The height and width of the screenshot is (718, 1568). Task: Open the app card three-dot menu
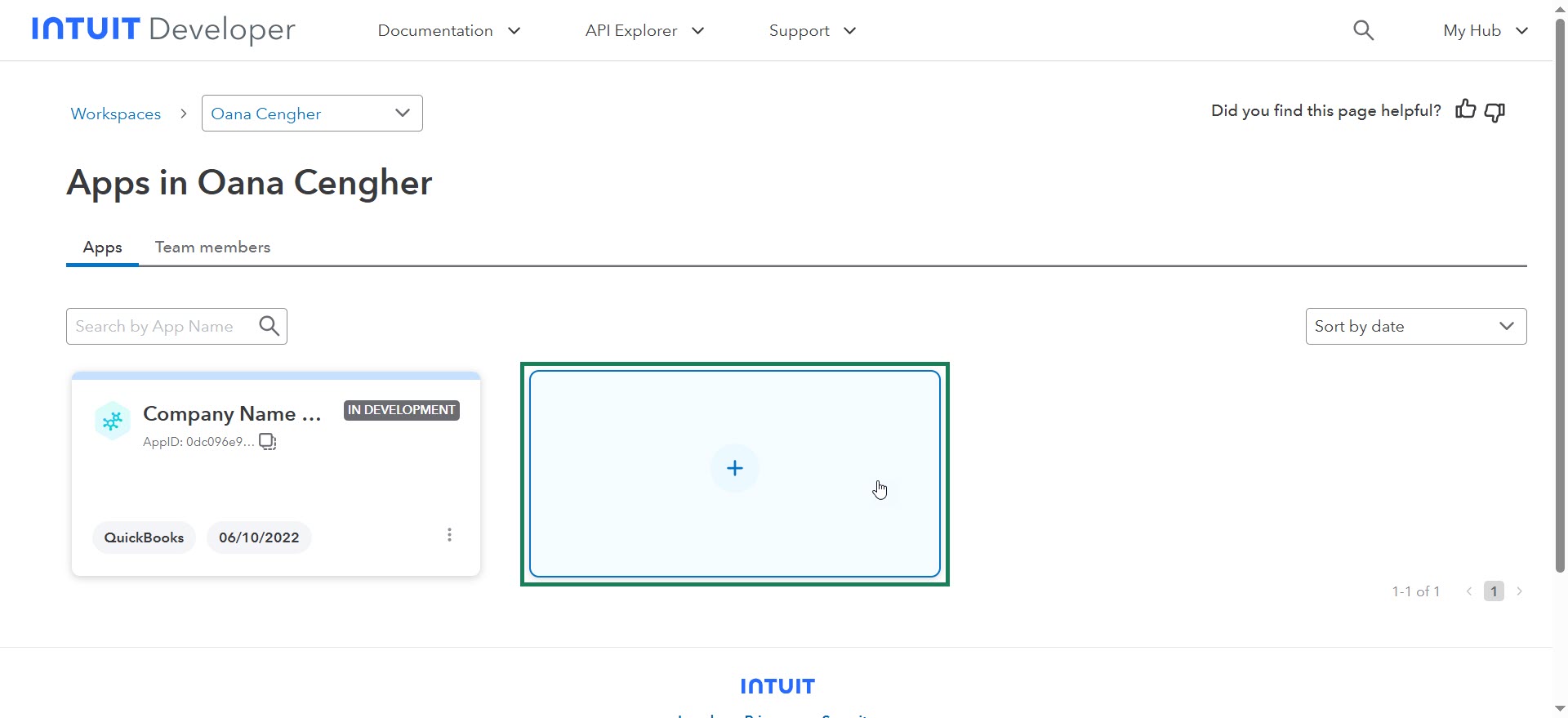[x=449, y=535]
